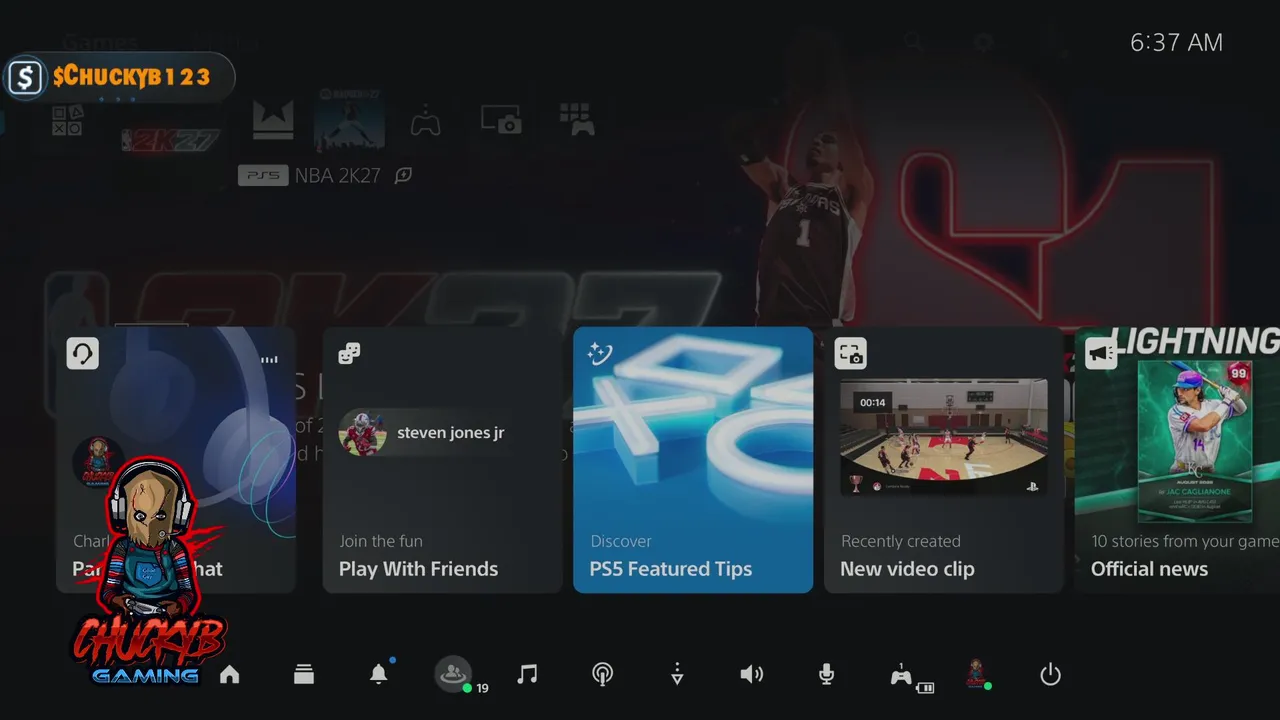Open the PS5 Featured Tips card
This screenshot has height=720, width=1280.
693,460
